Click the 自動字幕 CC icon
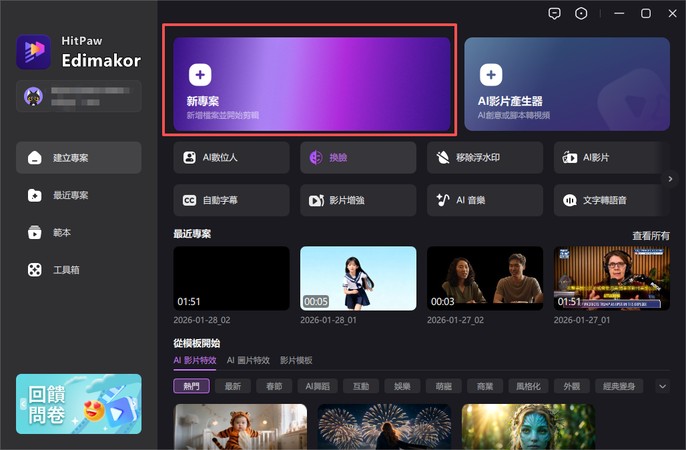Screen dimensions: 686x450 [189, 200]
